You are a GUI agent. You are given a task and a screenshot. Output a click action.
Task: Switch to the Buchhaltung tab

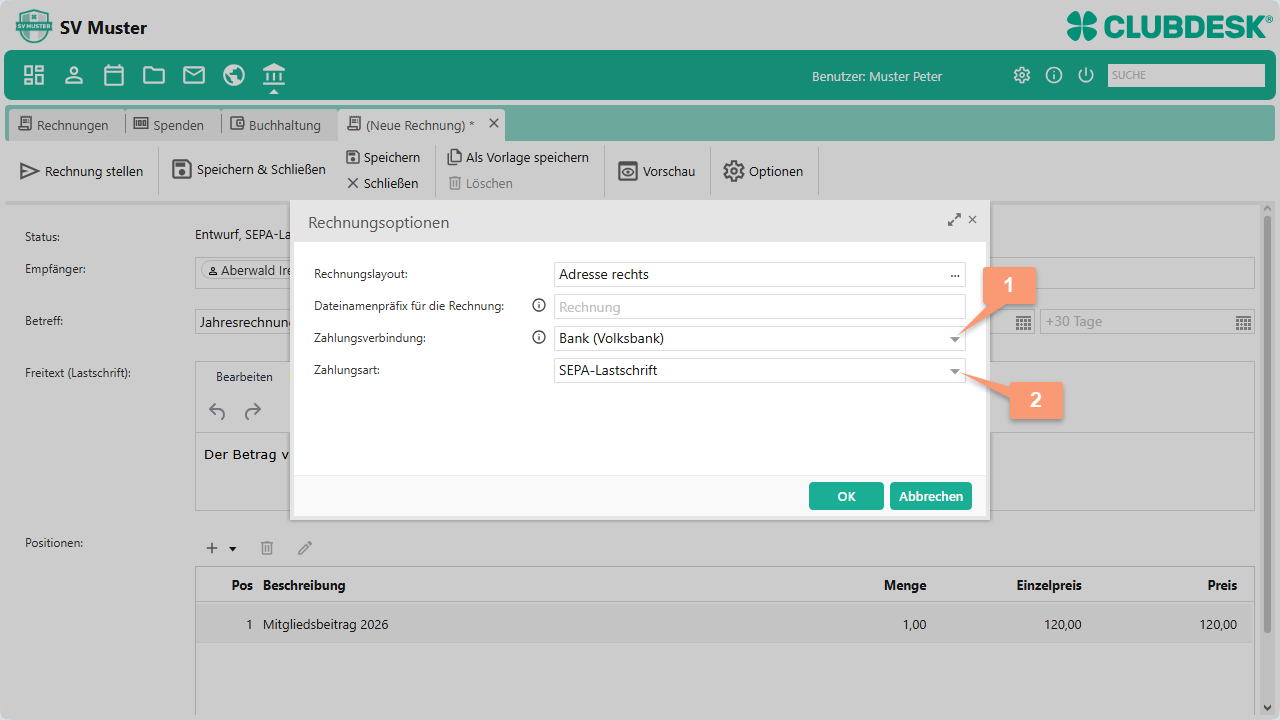[276, 125]
